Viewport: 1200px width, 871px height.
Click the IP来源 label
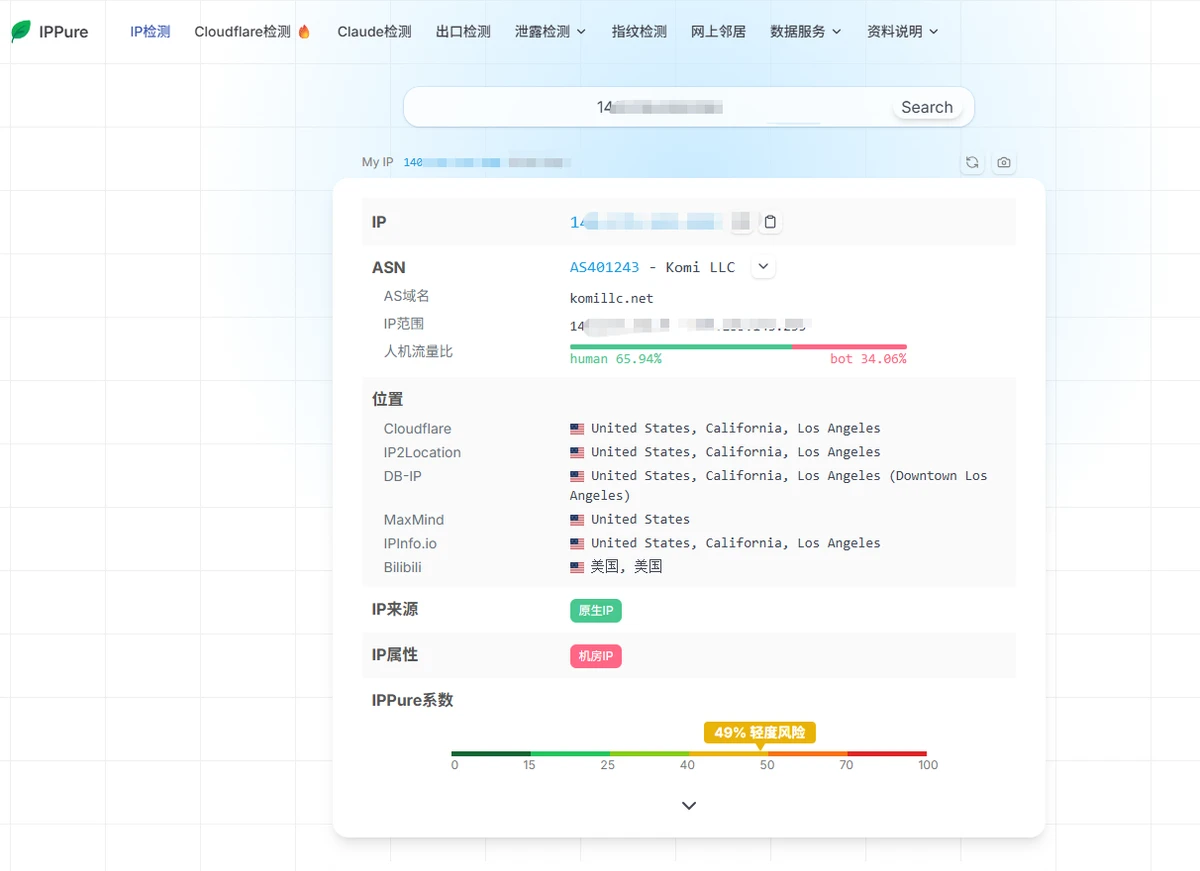(395, 609)
